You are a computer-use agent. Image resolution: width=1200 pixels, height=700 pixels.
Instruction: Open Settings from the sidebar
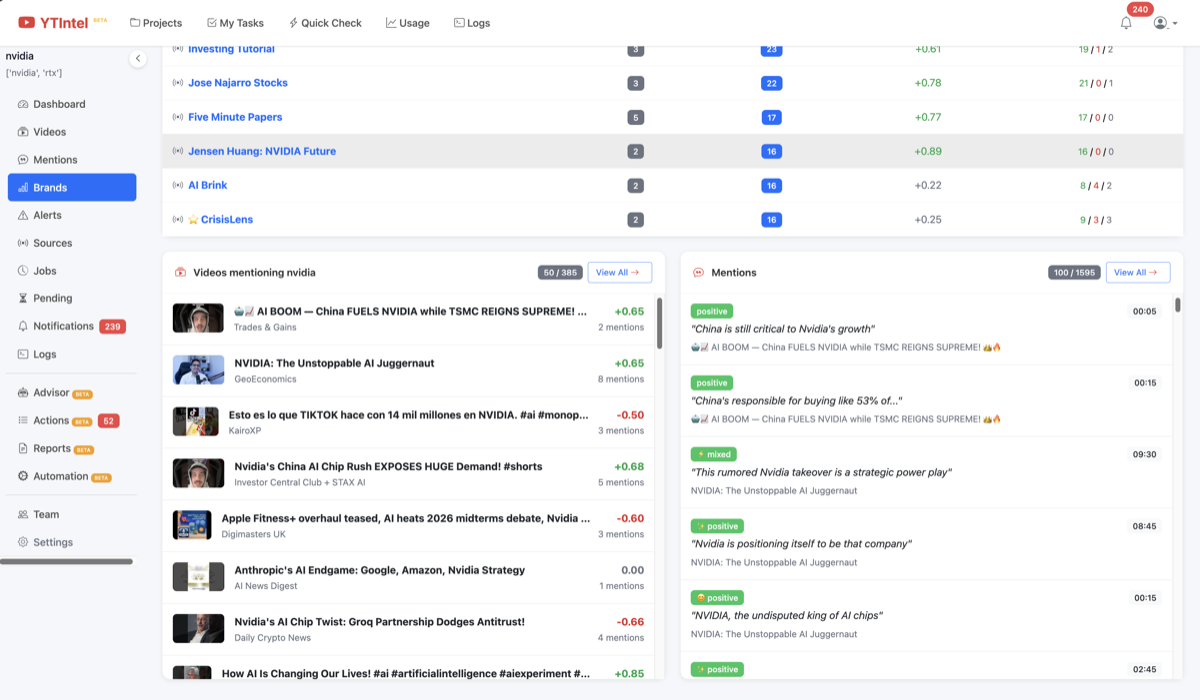tap(52, 542)
